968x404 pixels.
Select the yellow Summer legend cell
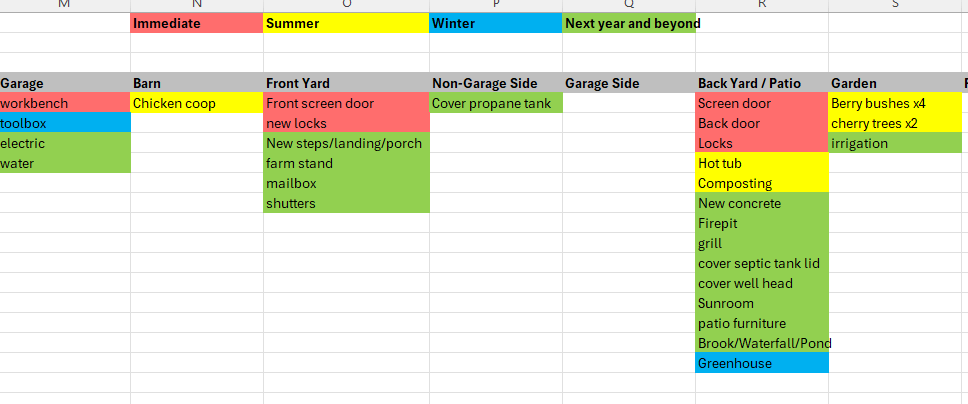(346, 23)
